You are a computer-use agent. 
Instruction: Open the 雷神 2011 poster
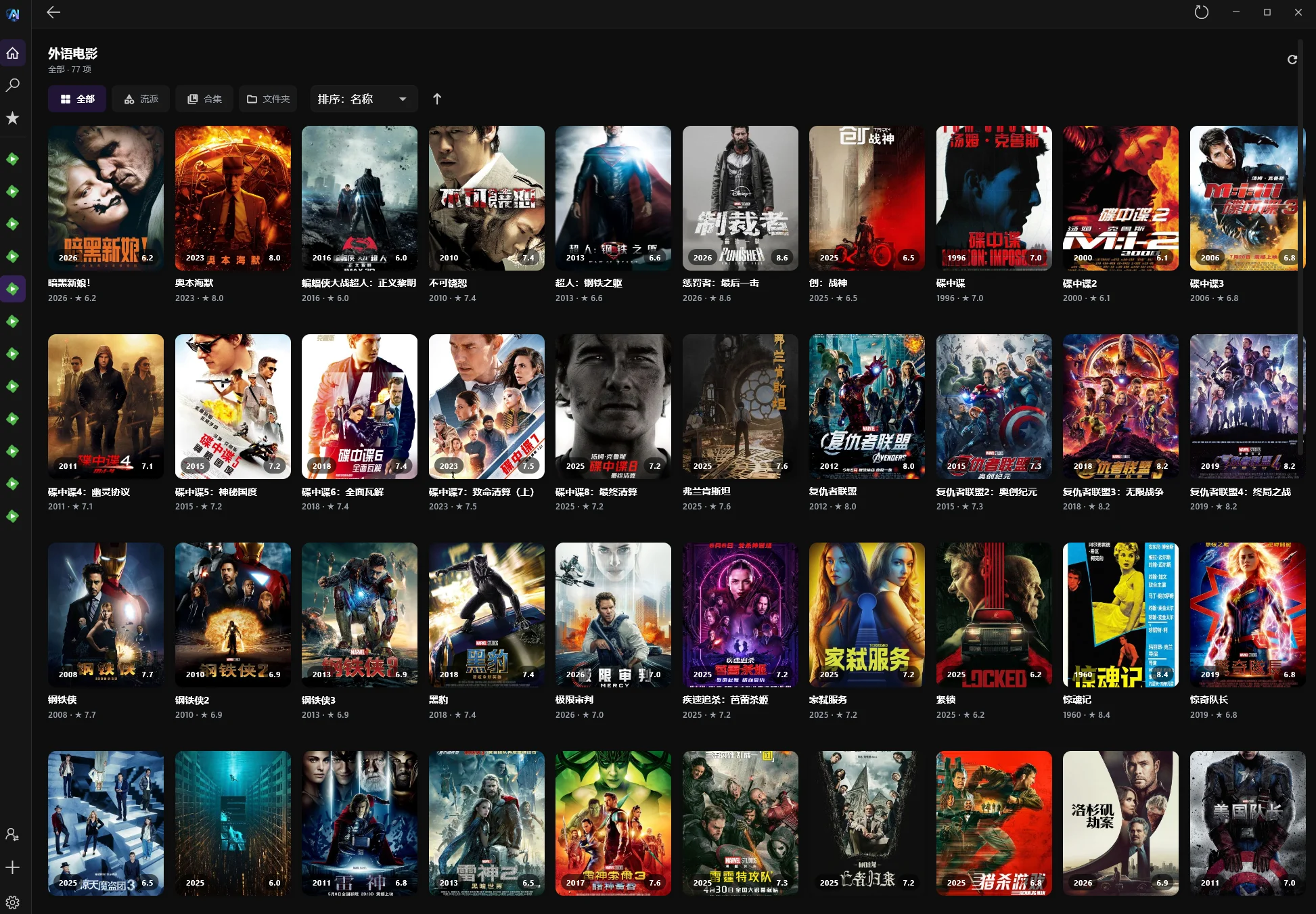coord(359,823)
